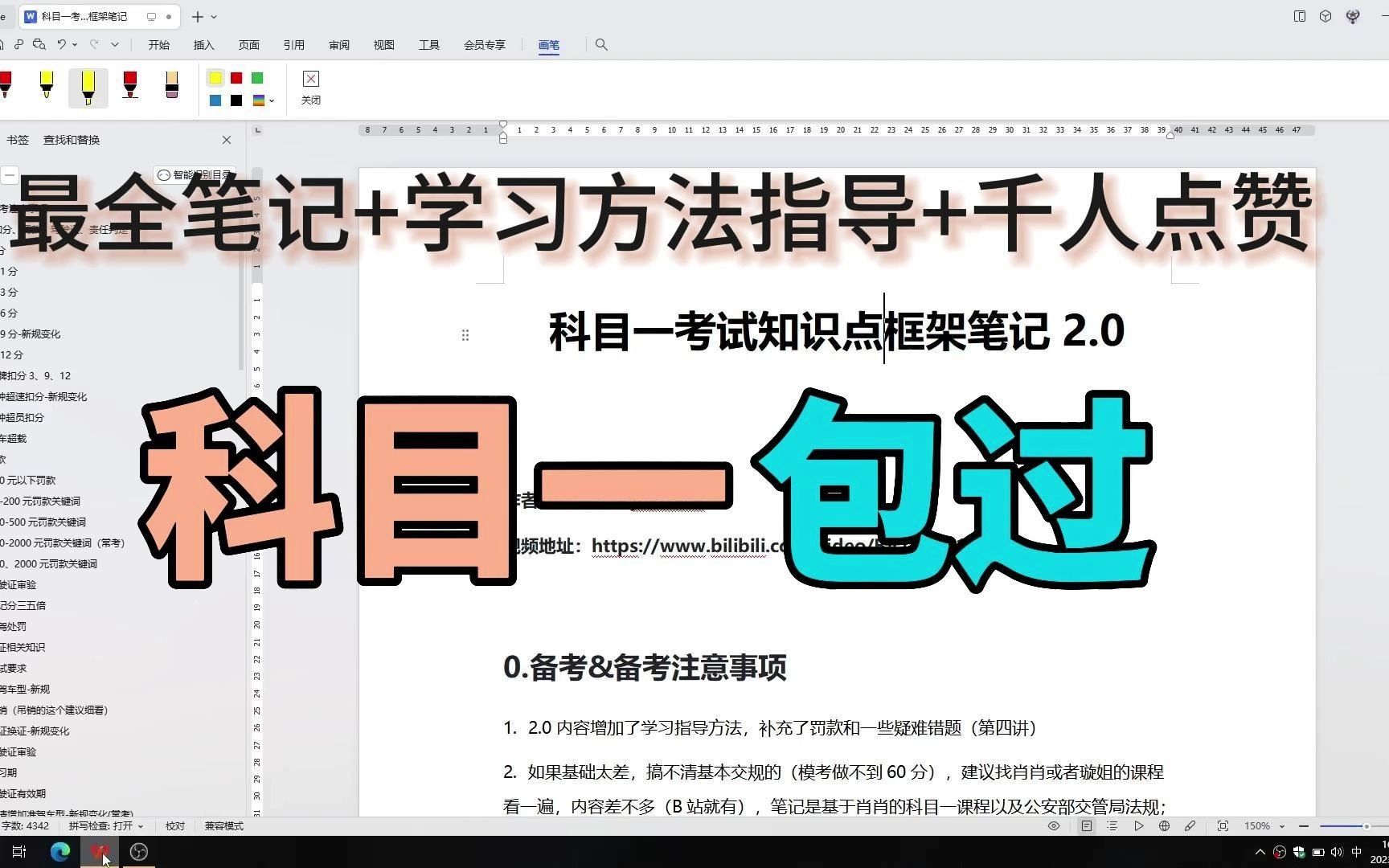This screenshot has width=1389, height=868.
Task: Switch to web layout view globe
Action: pos(1164,825)
